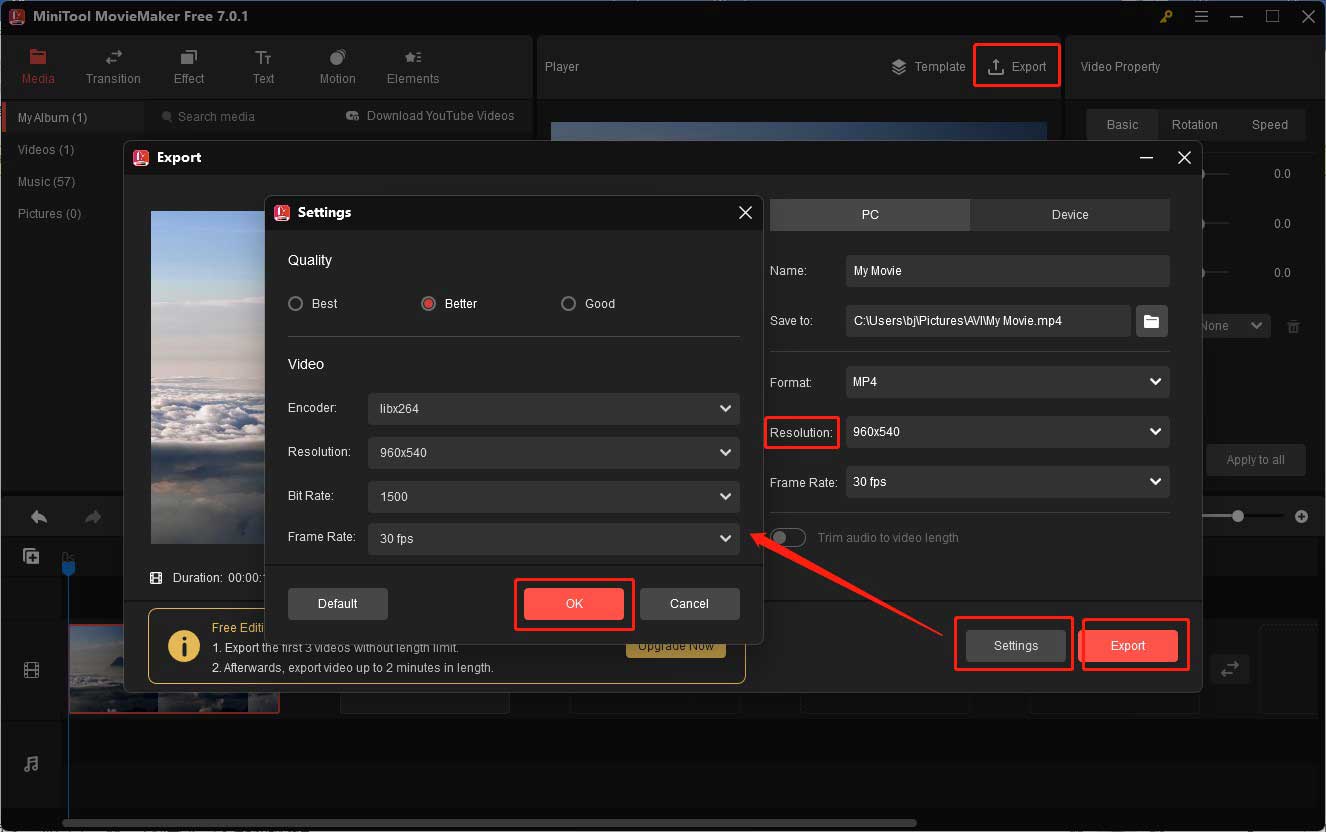Screen dimensions: 1326x832
Task: Click the Export button in Player header
Action: pos(1016,67)
